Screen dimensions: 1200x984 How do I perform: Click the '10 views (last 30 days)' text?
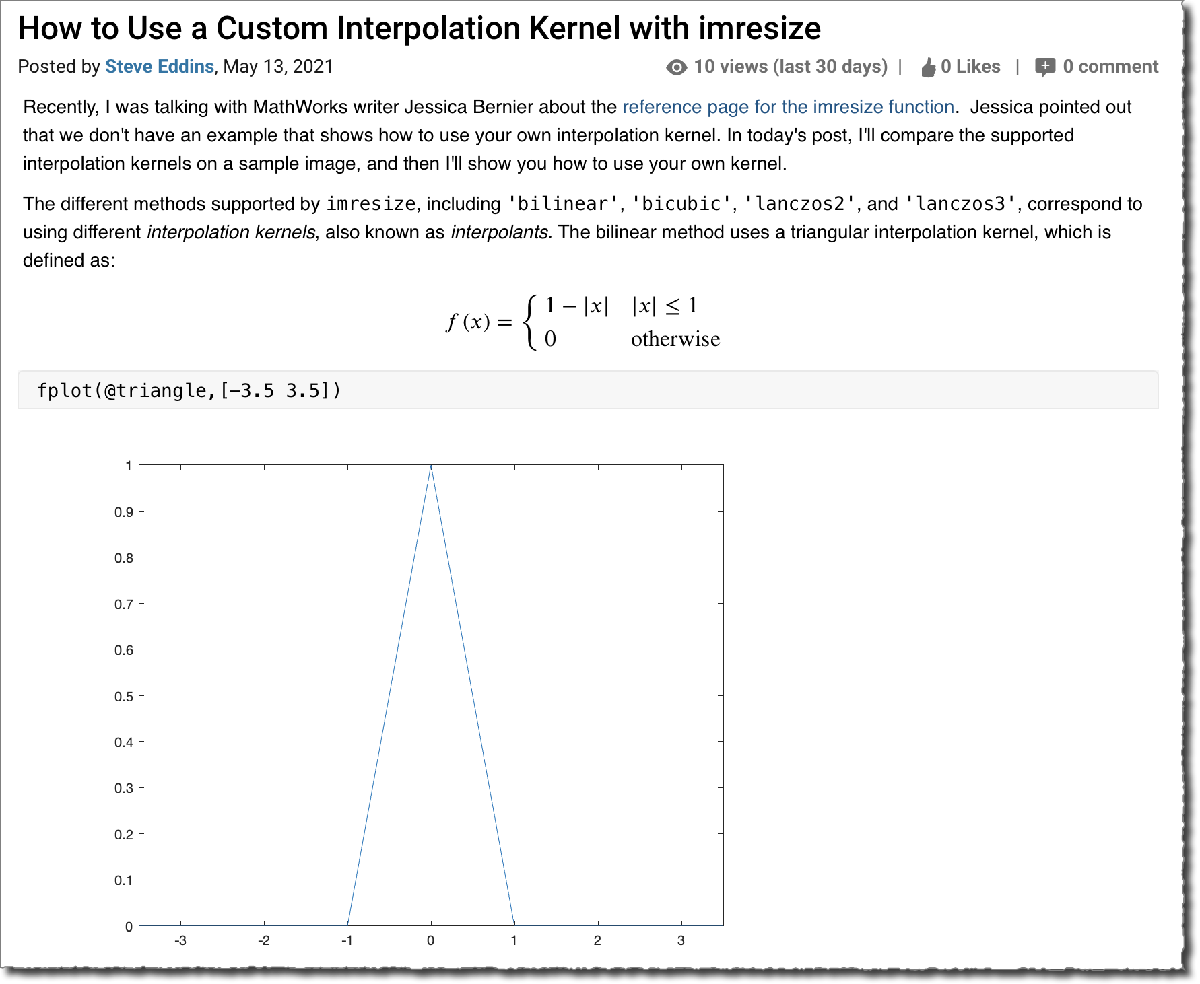coord(790,67)
